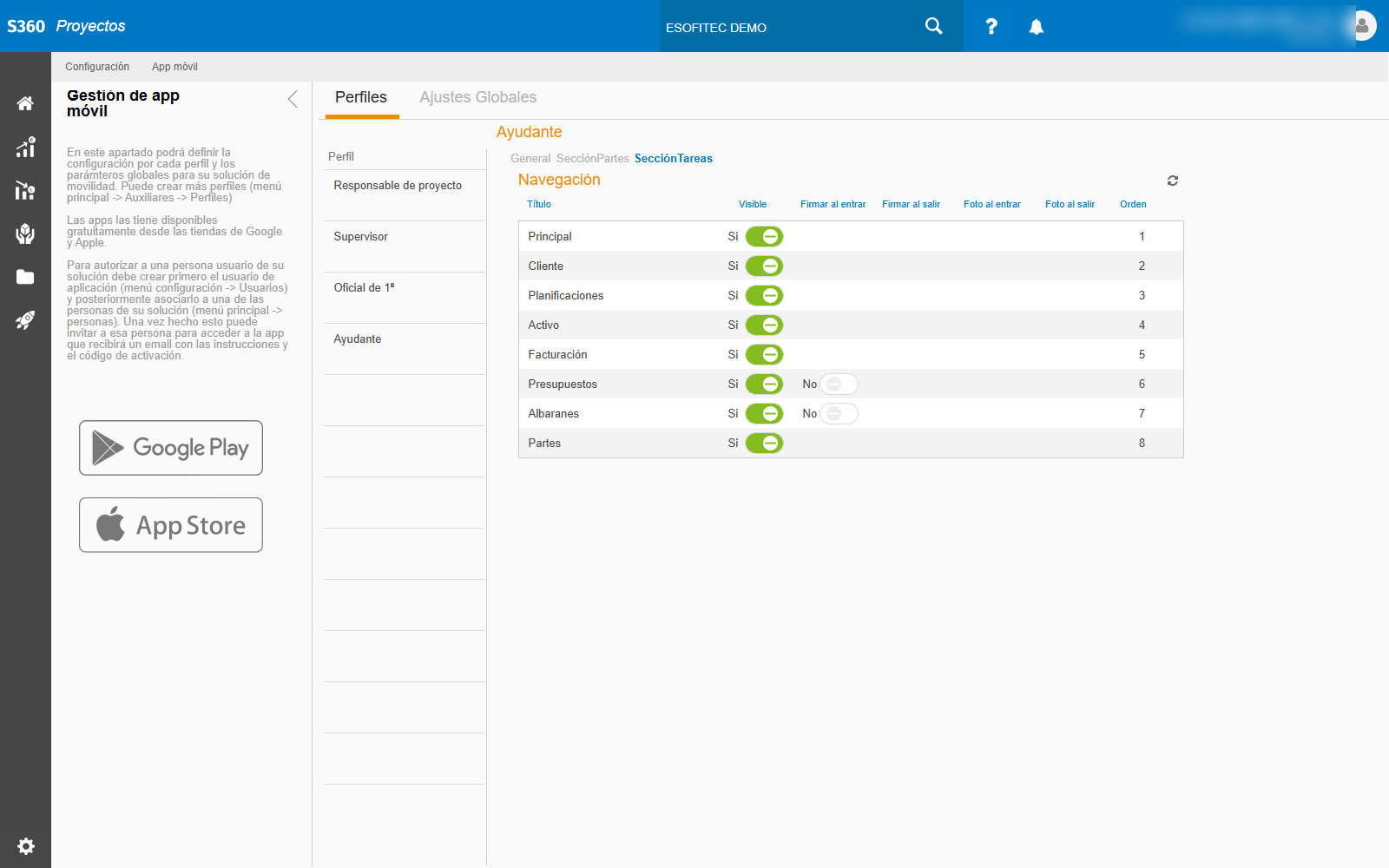The height and width of the screenshot is (868, 1389).
Task: Open the help question mark icon
Action: pos(991,27)
